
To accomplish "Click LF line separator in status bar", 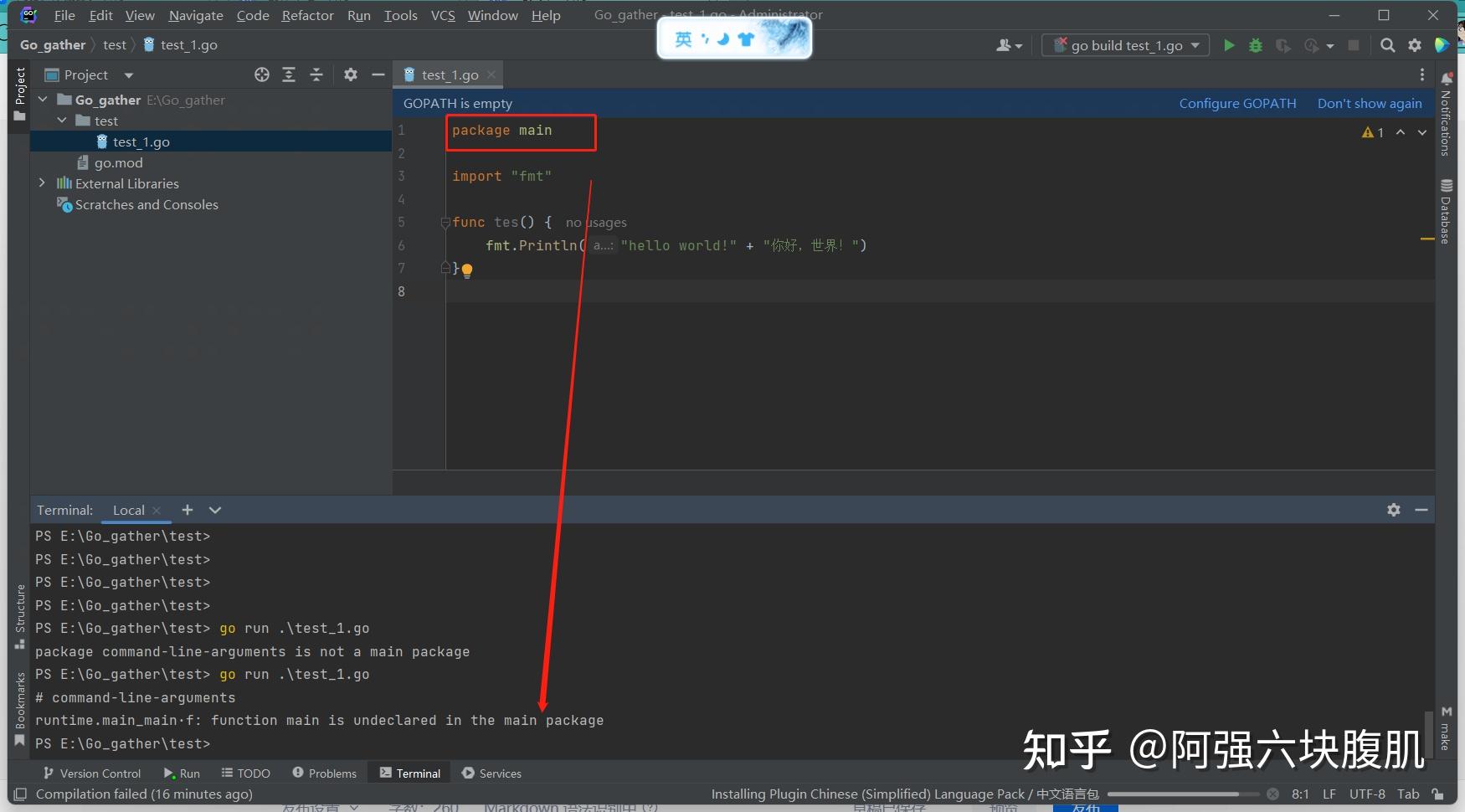I will [1329, 794].
